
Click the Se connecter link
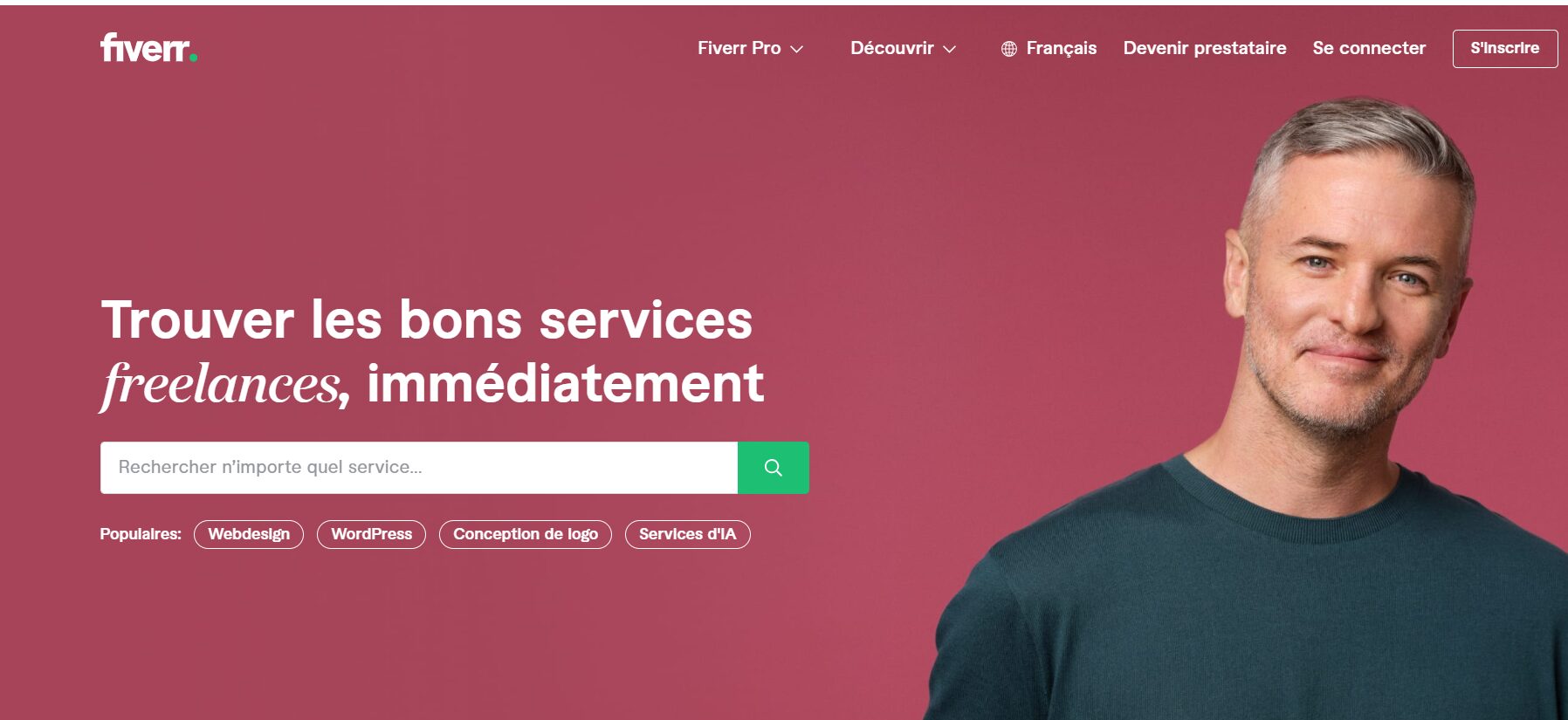point(1369,48)
